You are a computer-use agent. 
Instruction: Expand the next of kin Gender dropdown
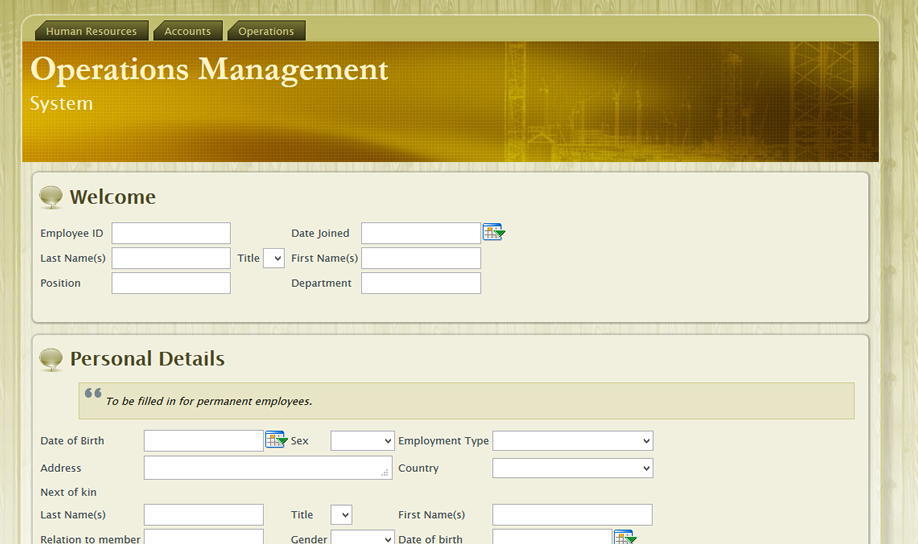(362, 538)
